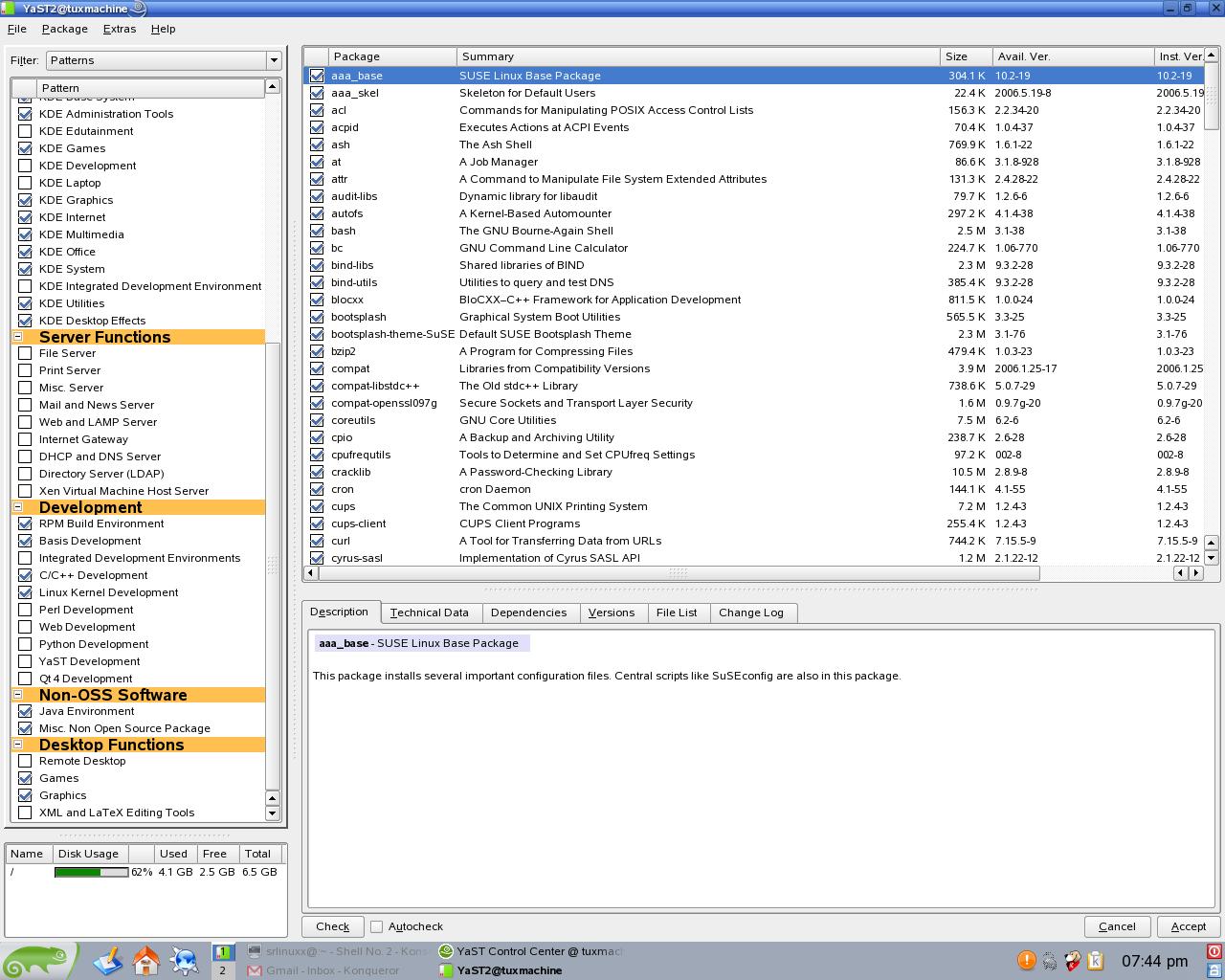Toggle the Autocheck checkbox
Screen dimensions: 1225x980
pos(377,926)
